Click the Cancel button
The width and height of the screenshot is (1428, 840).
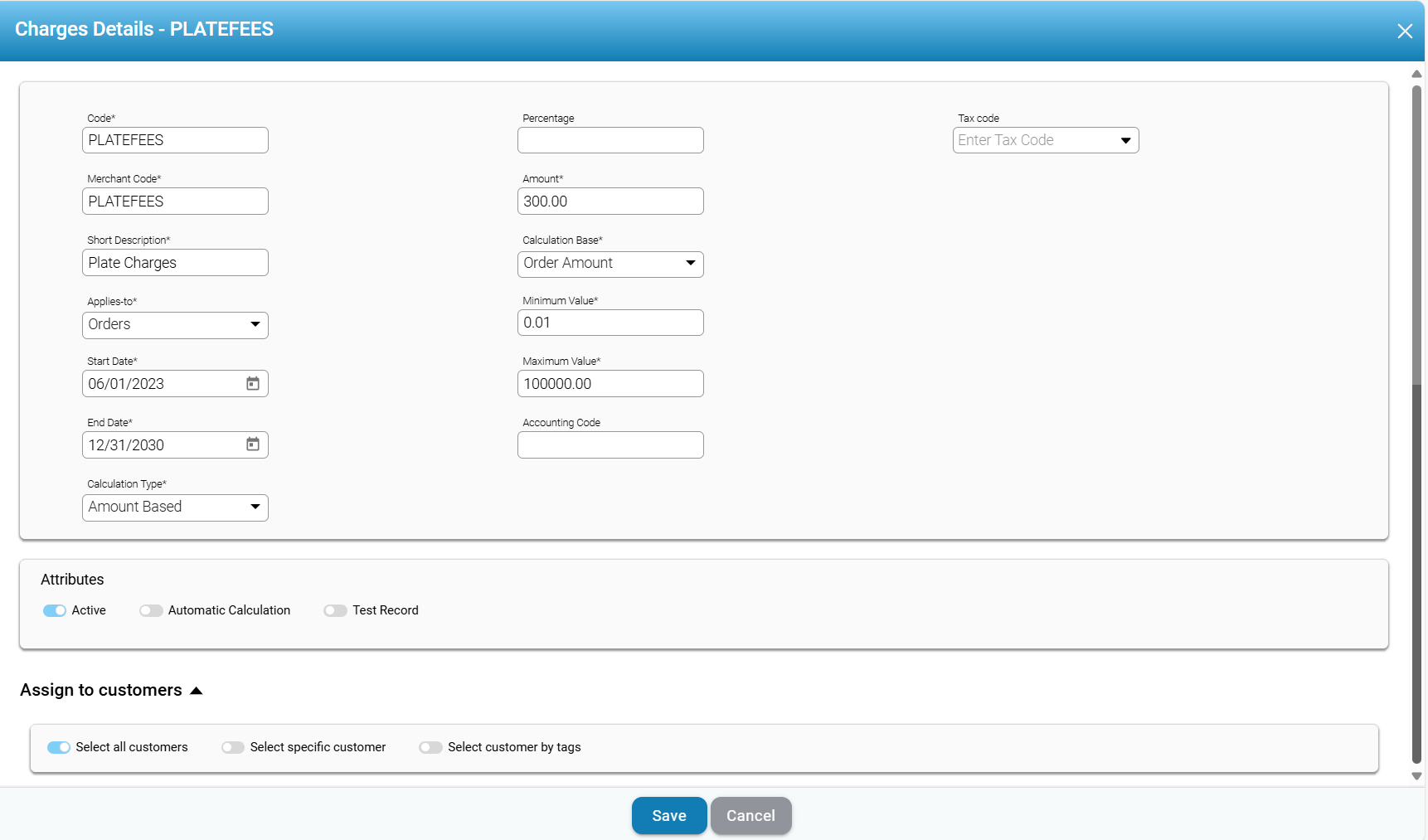tap(750, 816)
